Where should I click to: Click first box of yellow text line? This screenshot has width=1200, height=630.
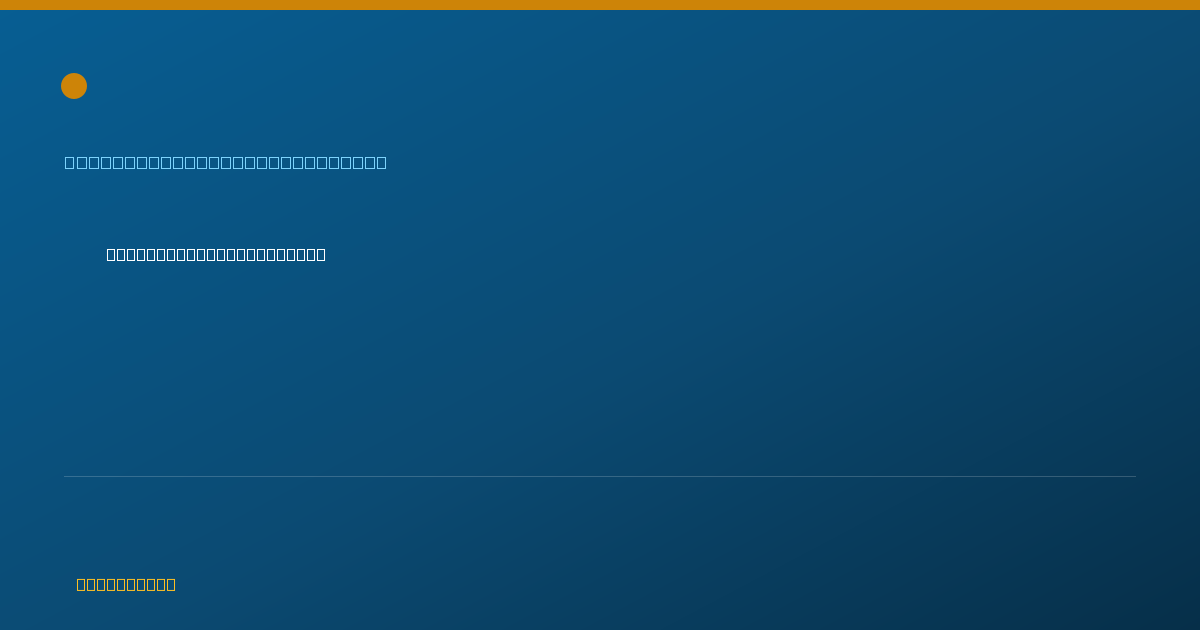tap(82, 584)
